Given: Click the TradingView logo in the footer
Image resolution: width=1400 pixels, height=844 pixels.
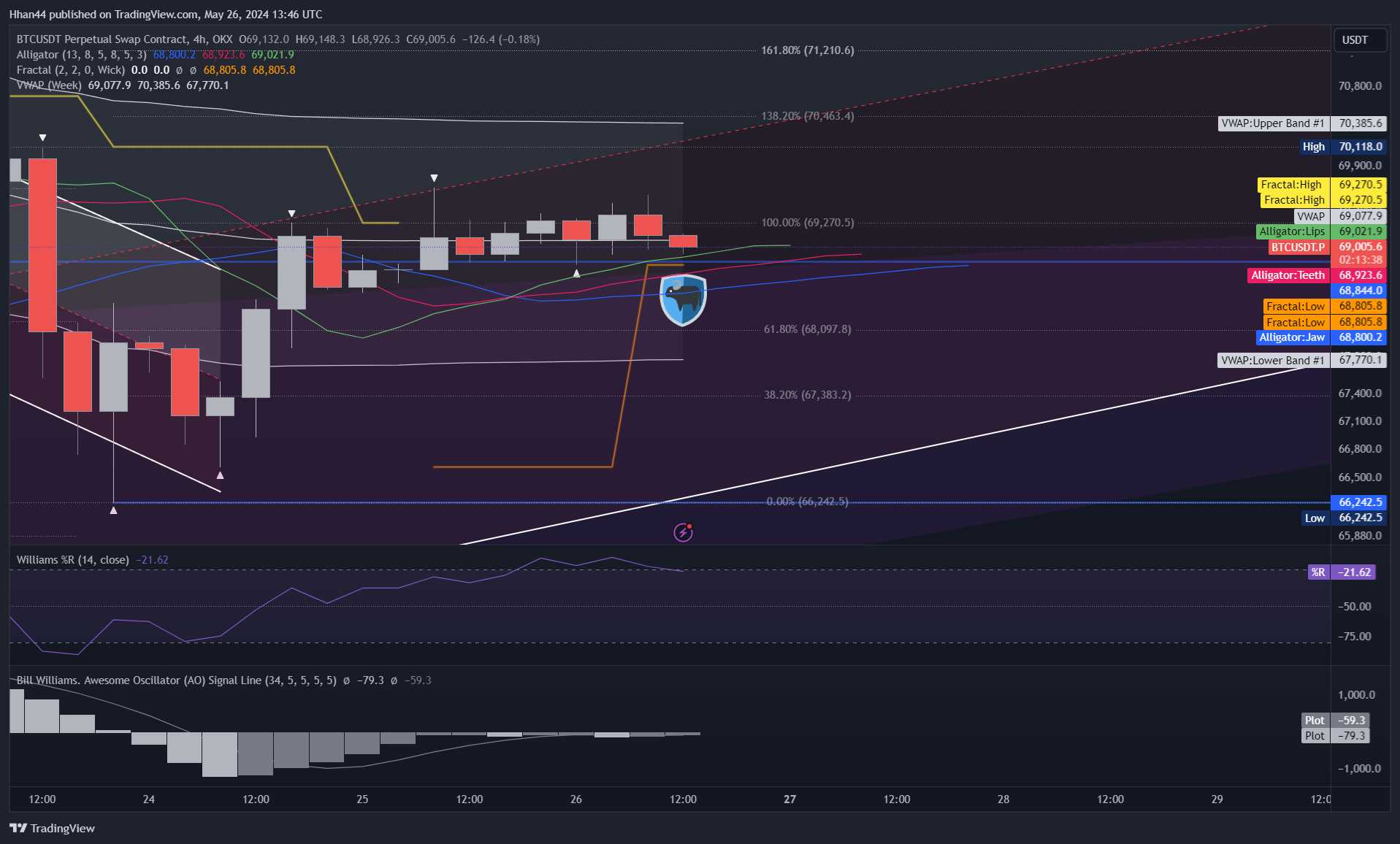Looking at the screenshot, I should 52,828.
